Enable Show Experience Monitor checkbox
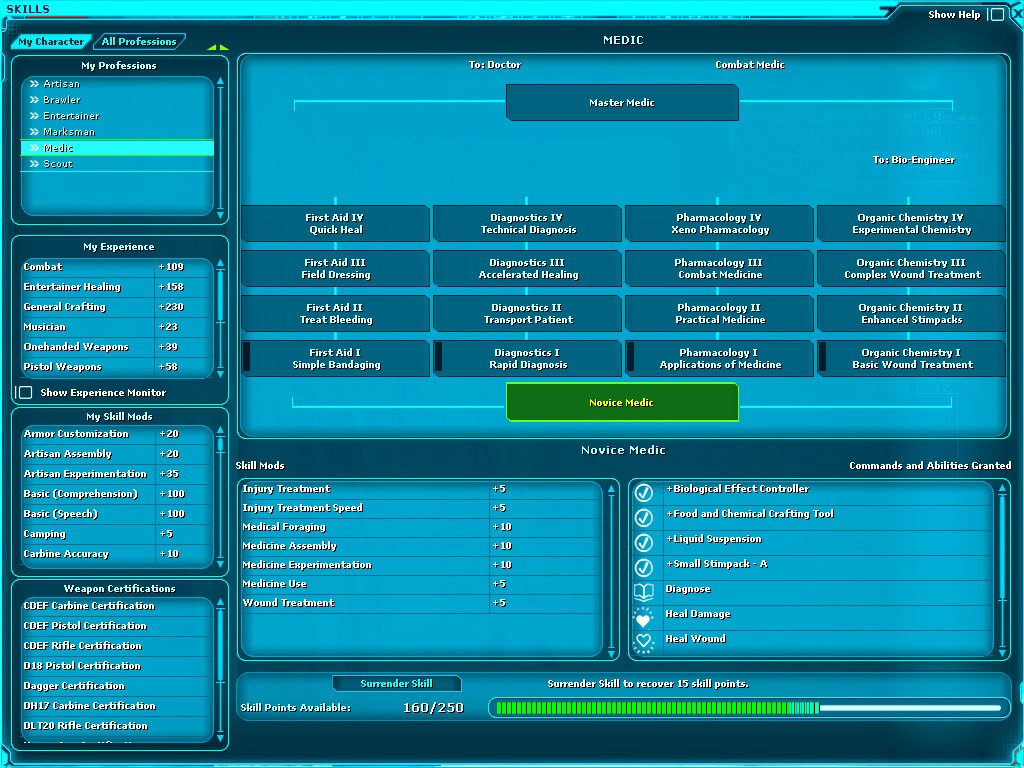Image resolution: width=1024 pixels, height=768 pixels. coord(25,392)
